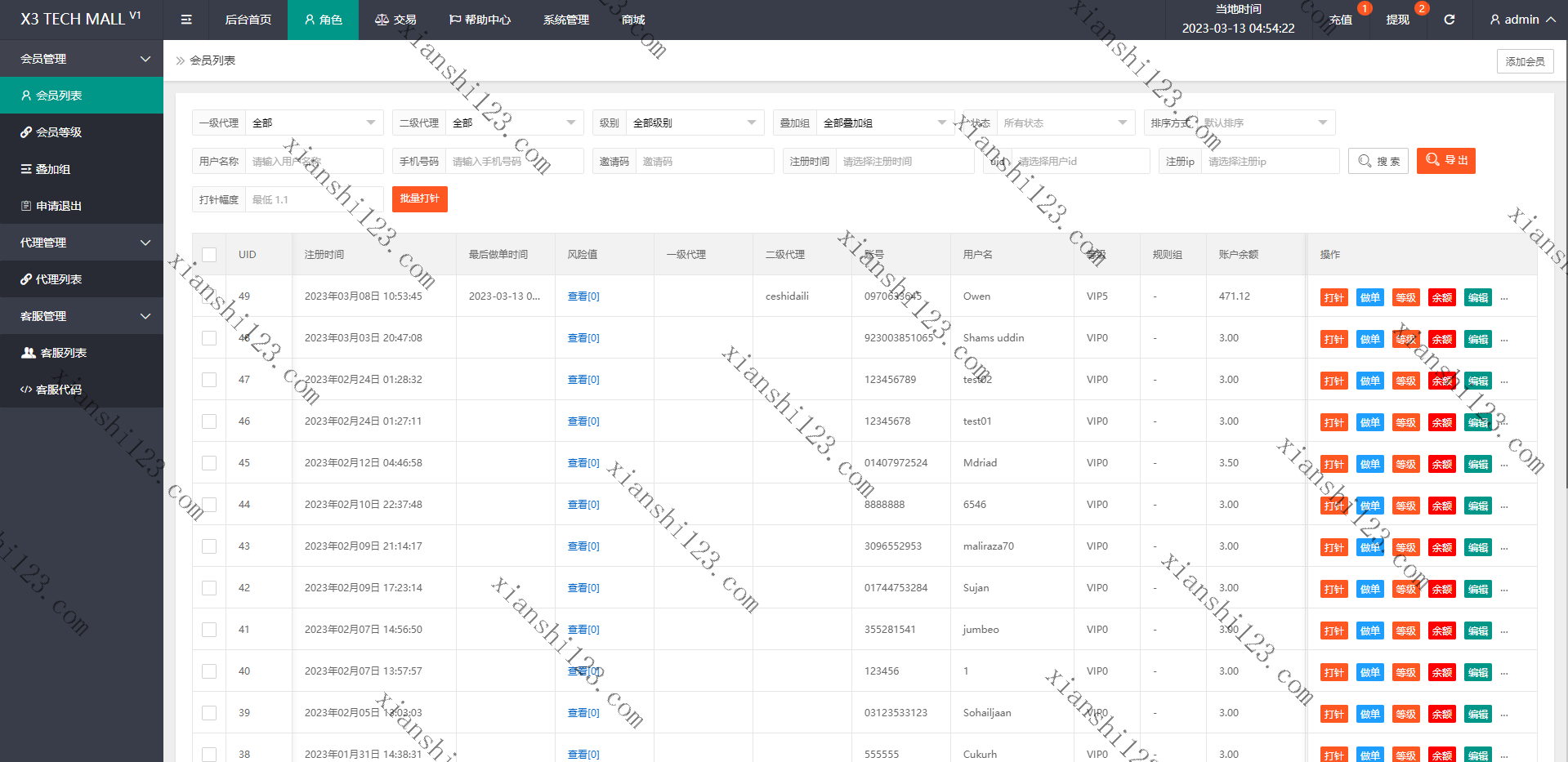Focus the 注册时间 date input
Screen dimensions: 1568x762
click(x=905, y=162)
